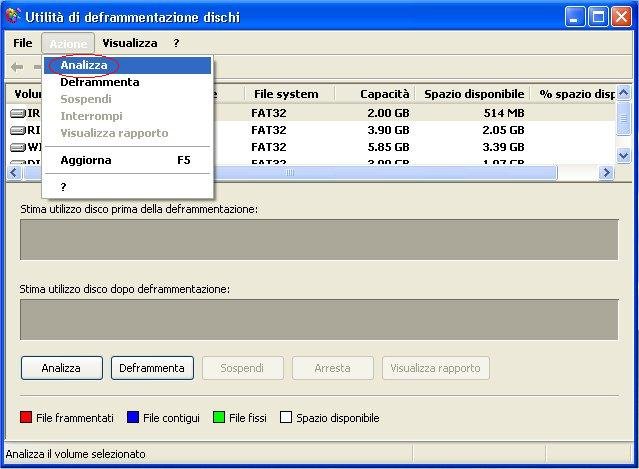This screenshot has width=639, height=469.
Task: Click the status bar text Analizza il volume selezionato
Action: click(75, 454)
